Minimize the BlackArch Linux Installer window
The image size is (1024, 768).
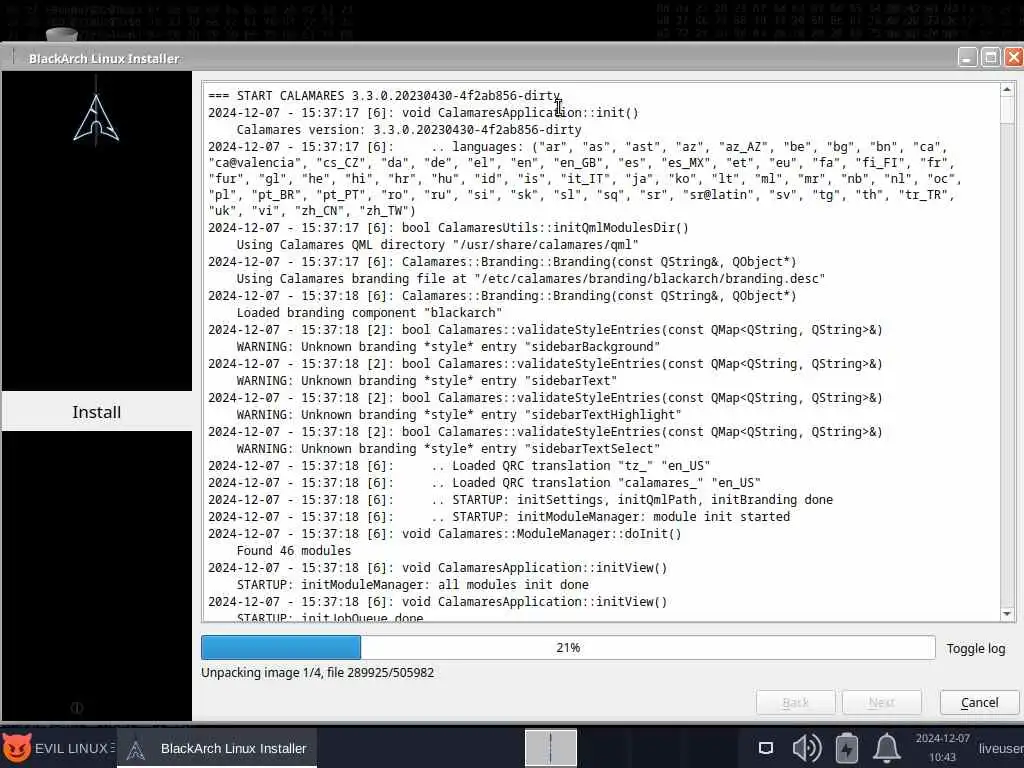click(967, 57)
